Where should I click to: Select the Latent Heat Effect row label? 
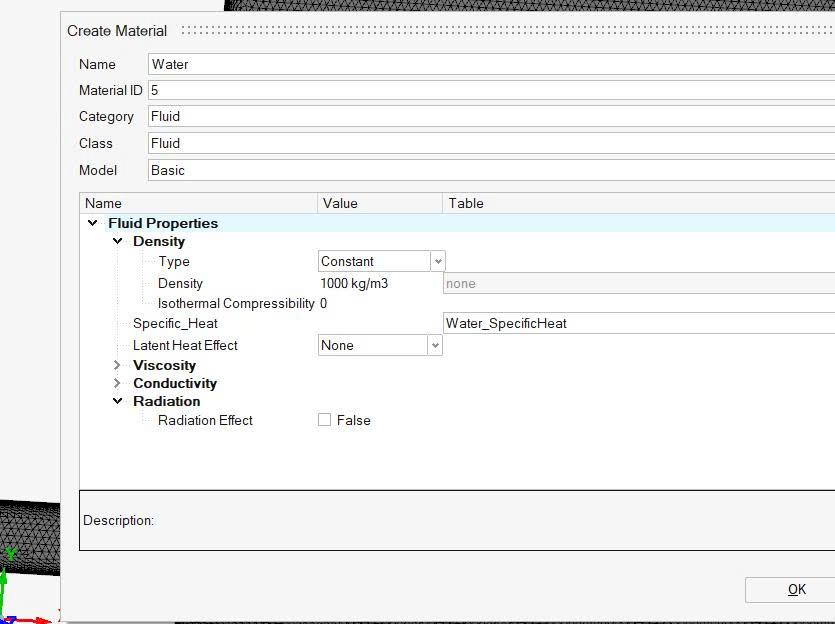coord(185,345)
